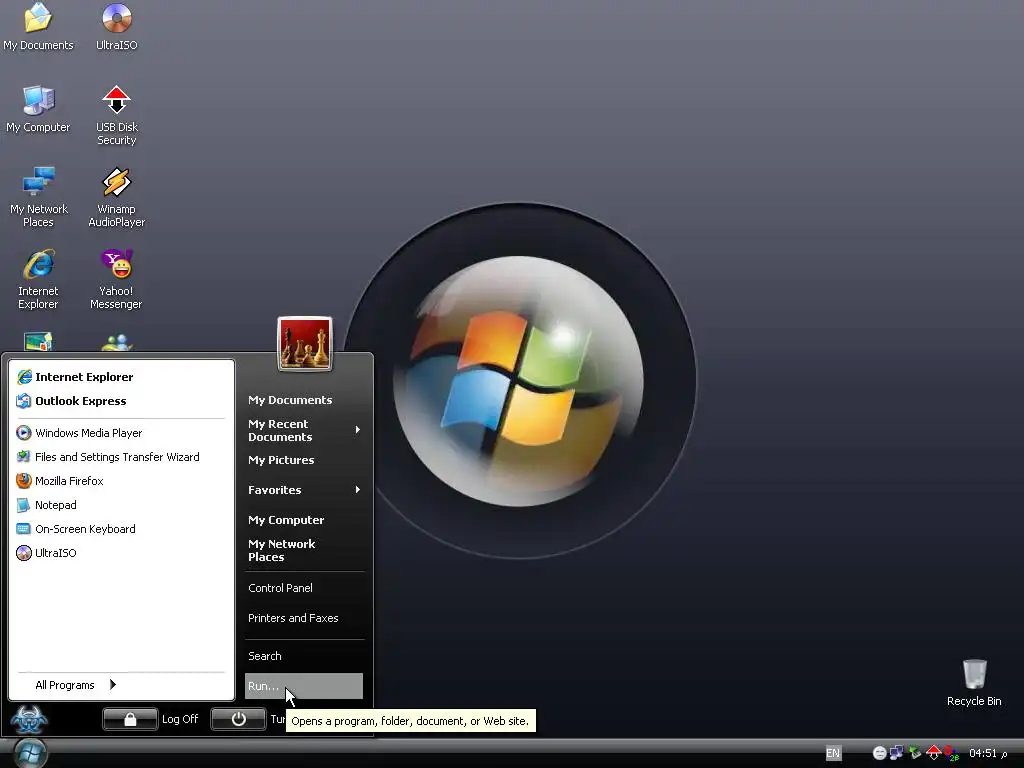This screenshot has width=1024, height=768.
Task: Start Files and Settings Transfer Wizard
Action: (108, 457)
